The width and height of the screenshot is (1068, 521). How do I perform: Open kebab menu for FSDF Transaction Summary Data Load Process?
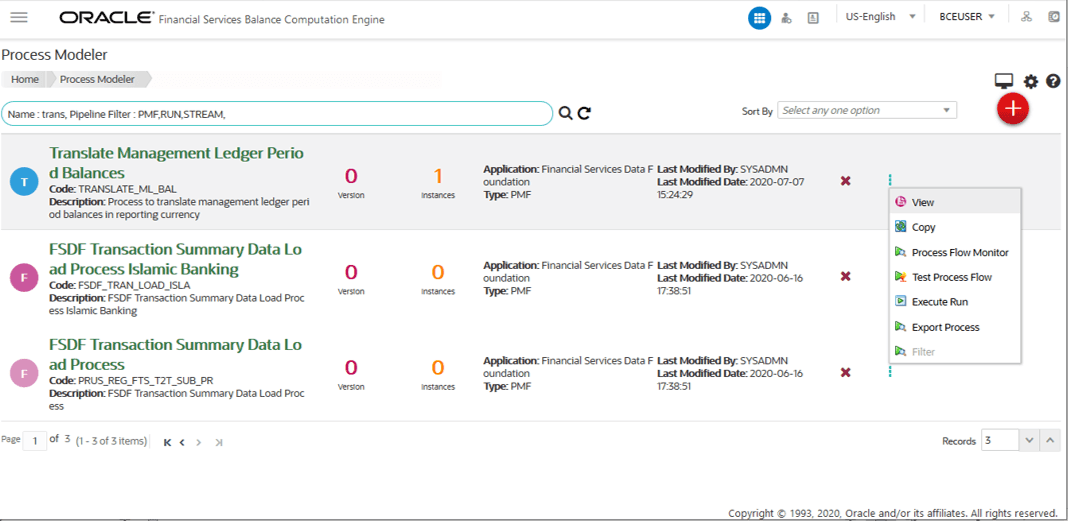[x=890, y=372]
